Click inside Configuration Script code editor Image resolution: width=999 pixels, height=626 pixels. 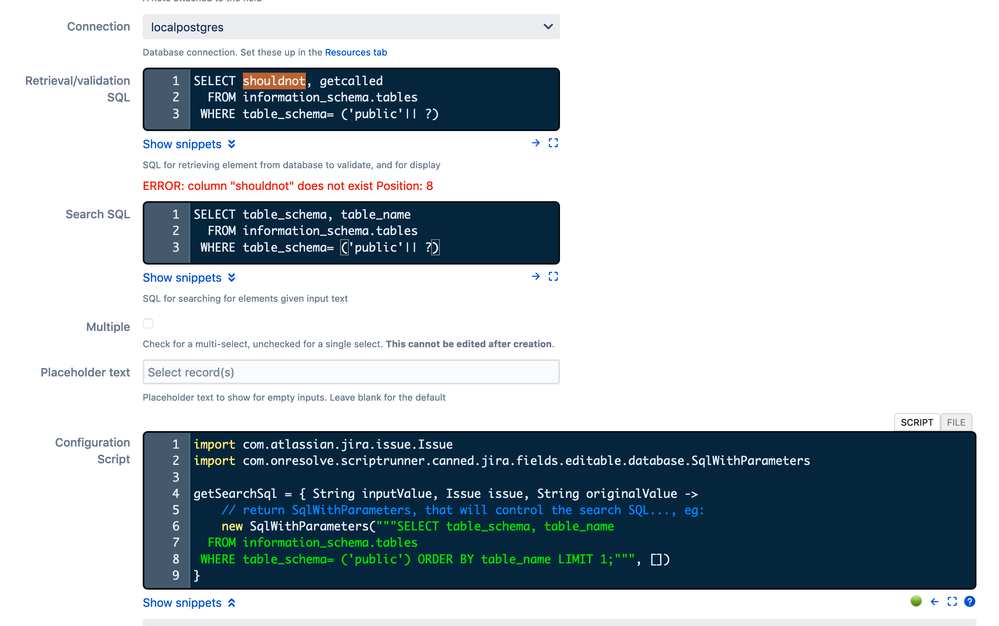(559, 510)
